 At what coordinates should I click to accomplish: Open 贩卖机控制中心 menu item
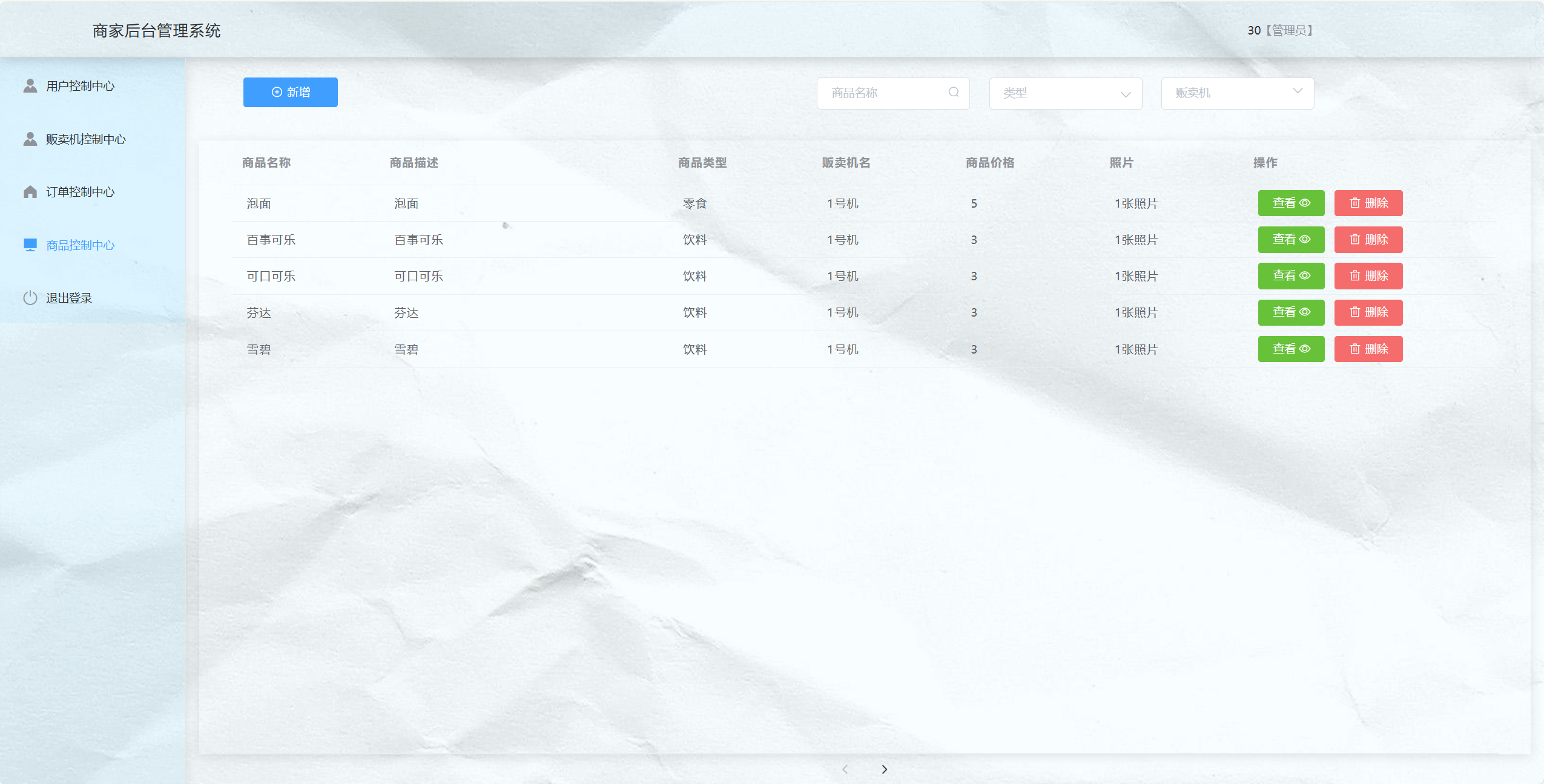pyautogui.click(x=85, y=139)
